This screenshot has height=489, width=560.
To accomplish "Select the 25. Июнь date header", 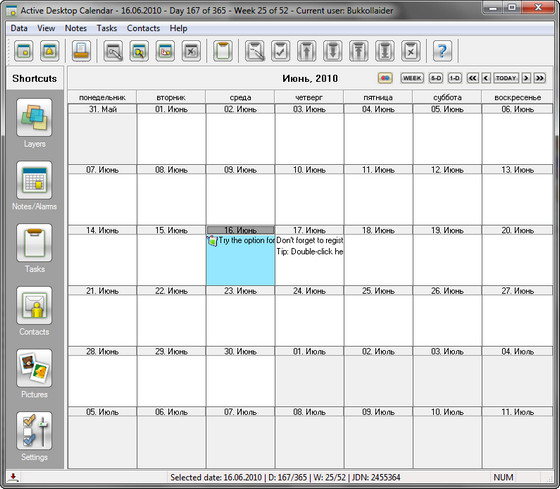I will point(378,291).
